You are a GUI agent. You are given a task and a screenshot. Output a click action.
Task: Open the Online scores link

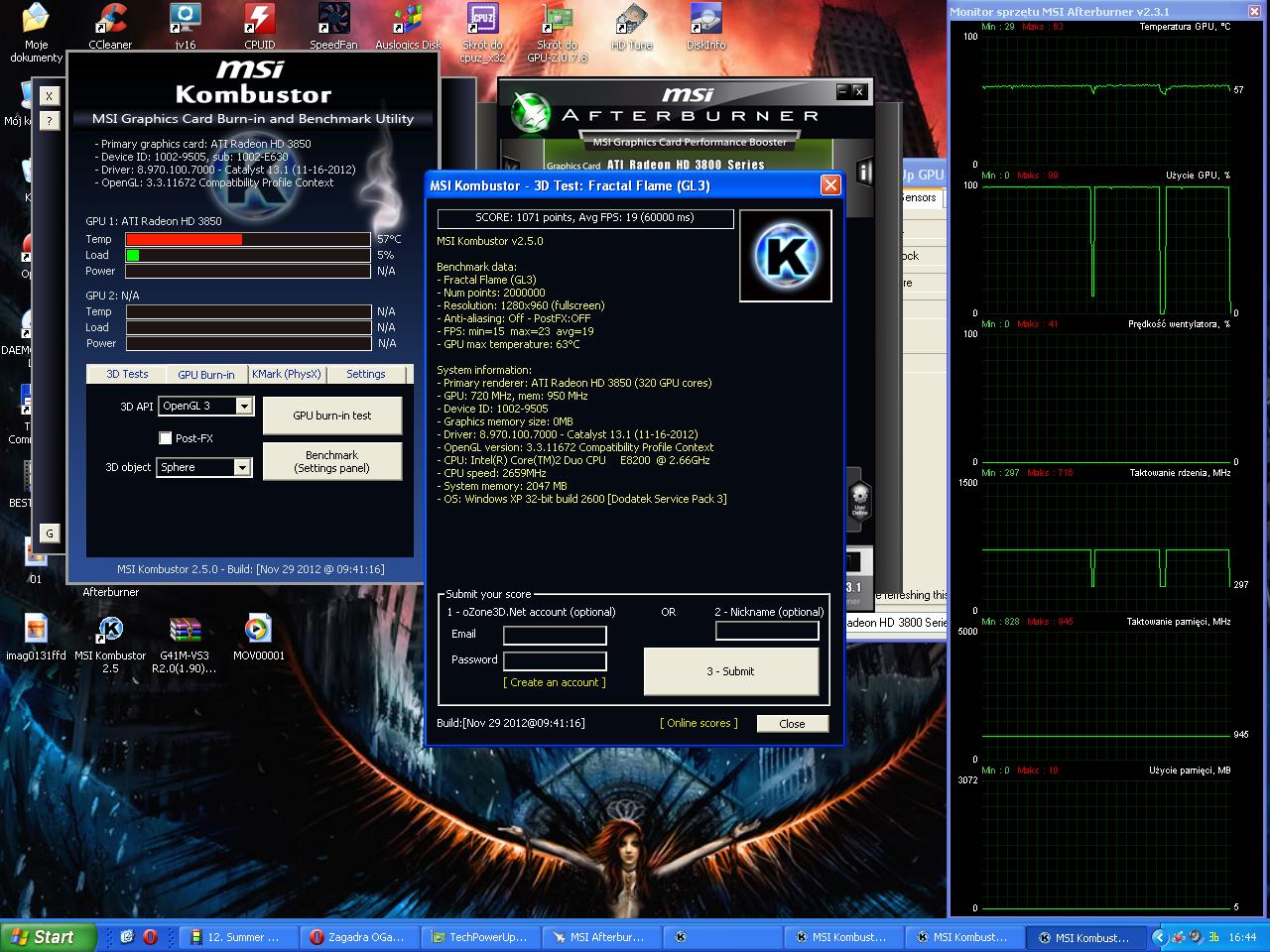tap(698, 723)
